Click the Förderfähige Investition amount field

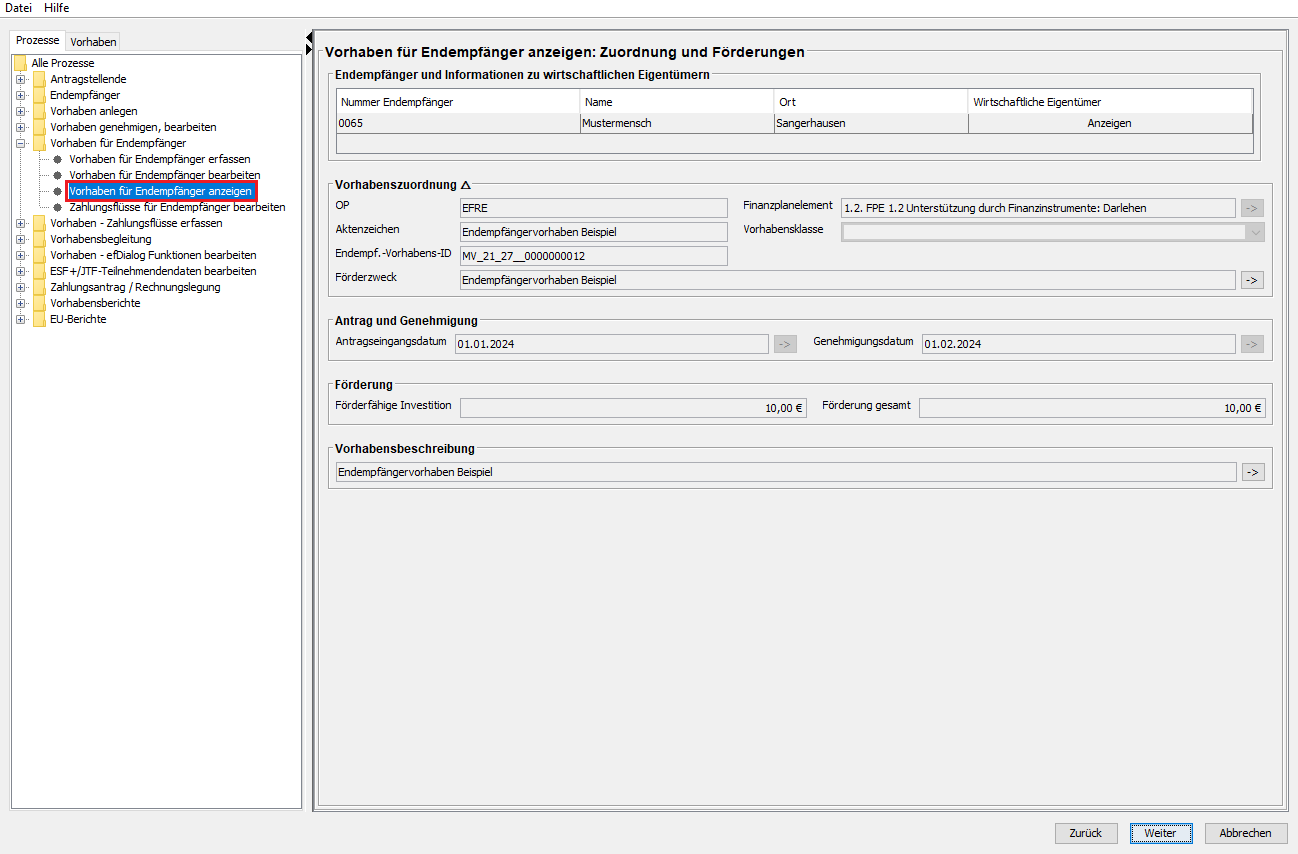point(633,408)
